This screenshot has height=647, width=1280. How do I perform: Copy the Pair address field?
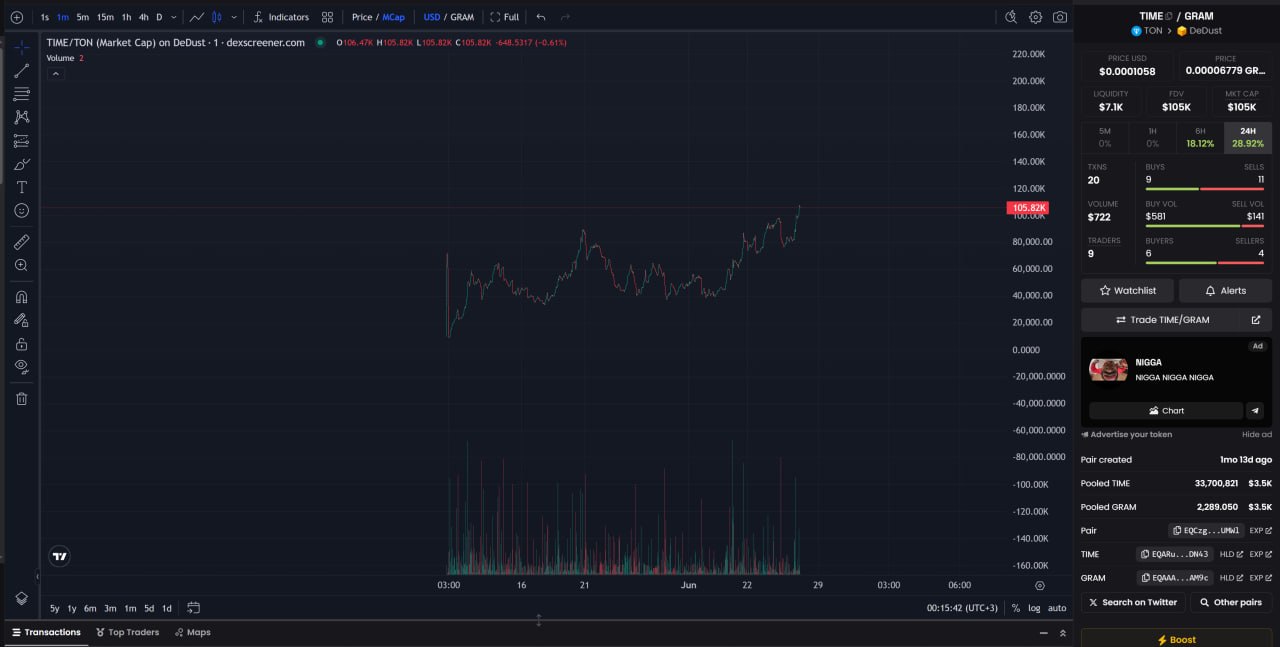point(1206,531)
